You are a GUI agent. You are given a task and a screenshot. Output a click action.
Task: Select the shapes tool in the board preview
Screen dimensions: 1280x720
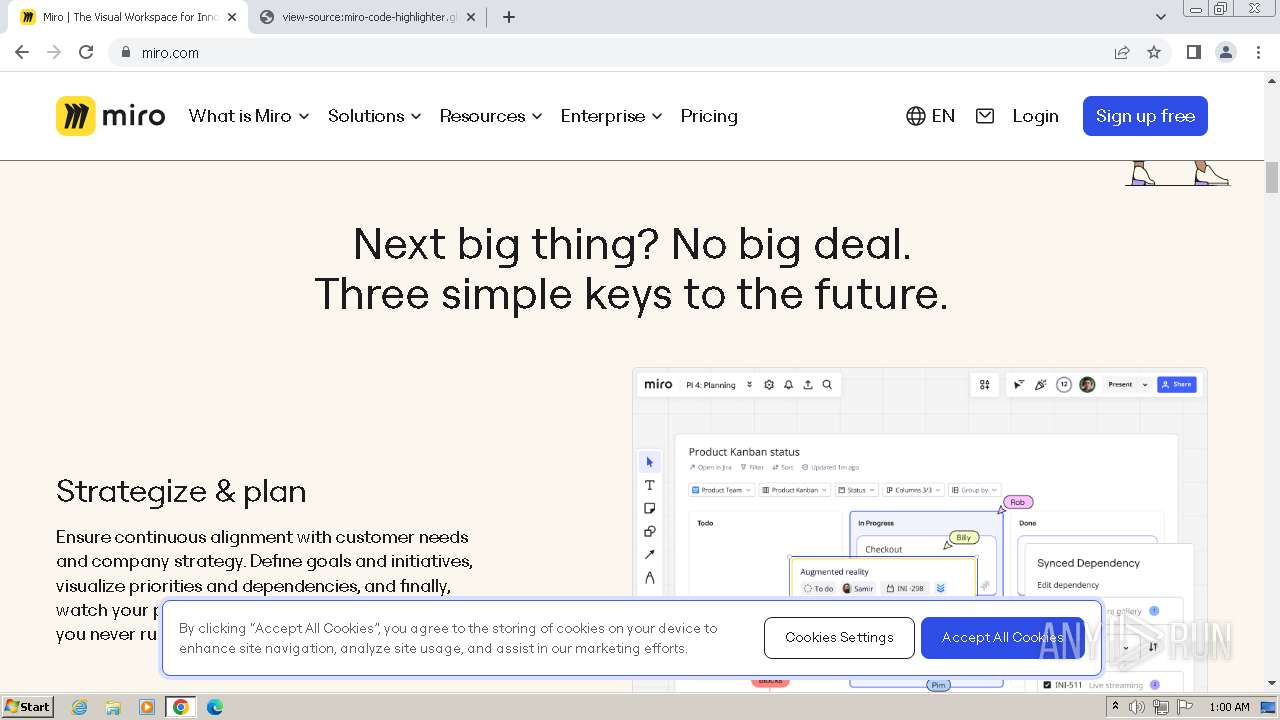649,531
